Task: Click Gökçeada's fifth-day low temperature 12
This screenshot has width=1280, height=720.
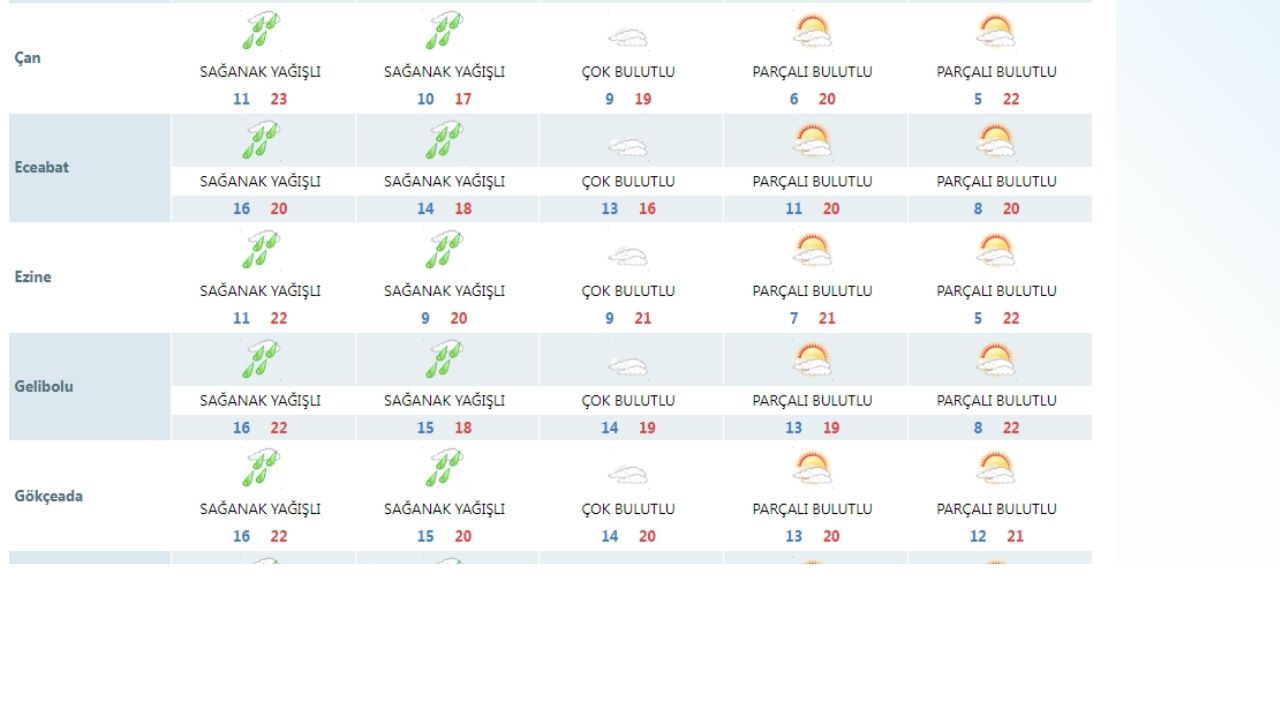Action: coord(978,536)
